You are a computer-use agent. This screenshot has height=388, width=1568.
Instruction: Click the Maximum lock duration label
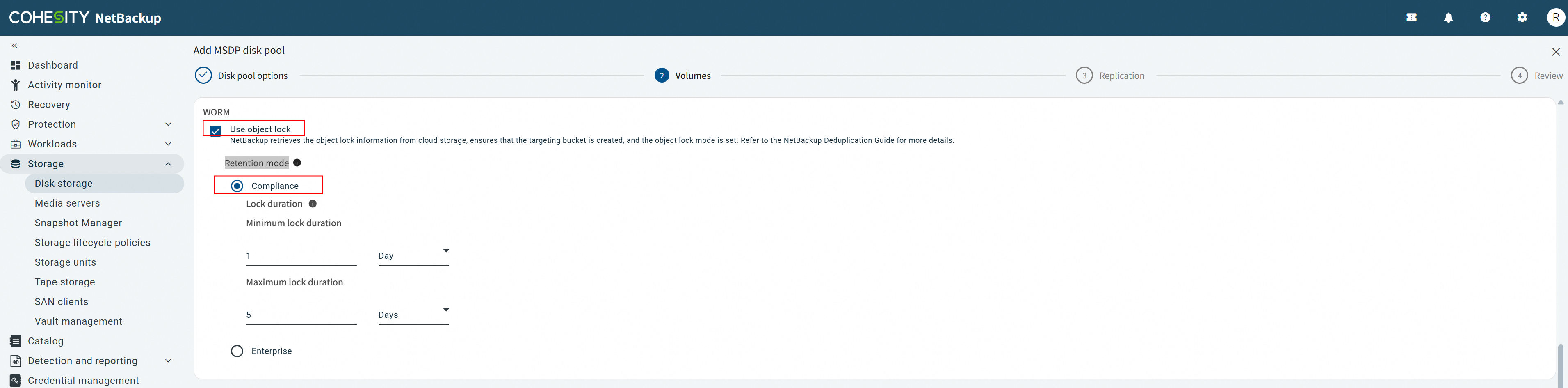[294, 282]
